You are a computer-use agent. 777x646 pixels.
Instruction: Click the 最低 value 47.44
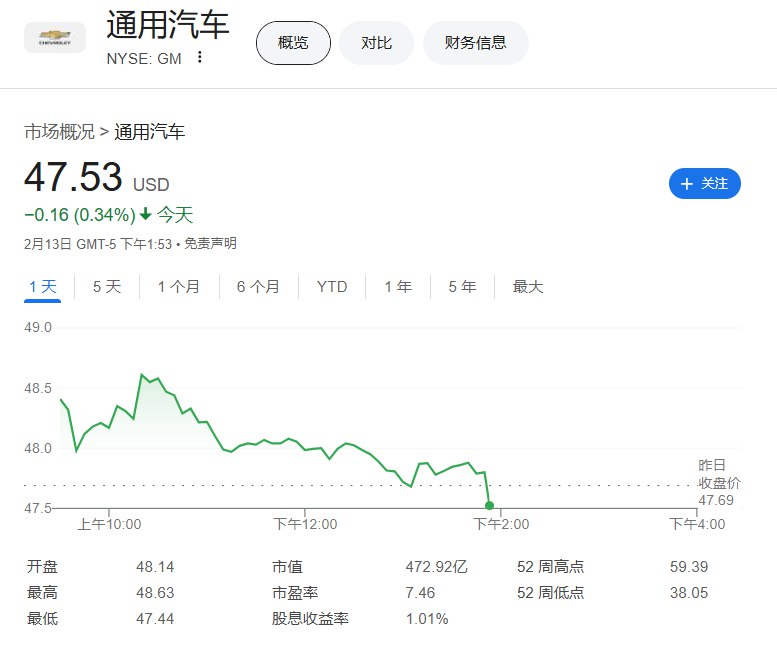[155, 619]
